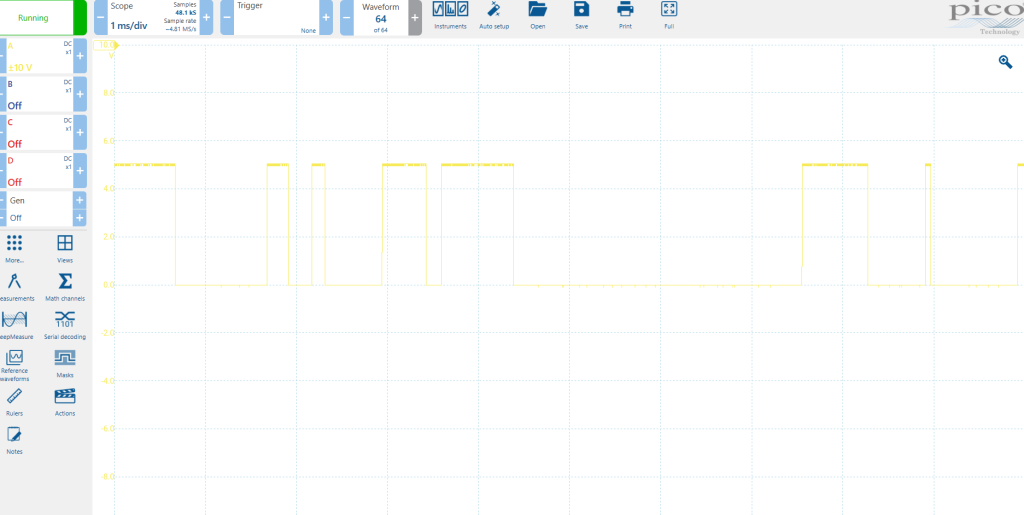Select the Rulers tool

(x=14, y=400)
